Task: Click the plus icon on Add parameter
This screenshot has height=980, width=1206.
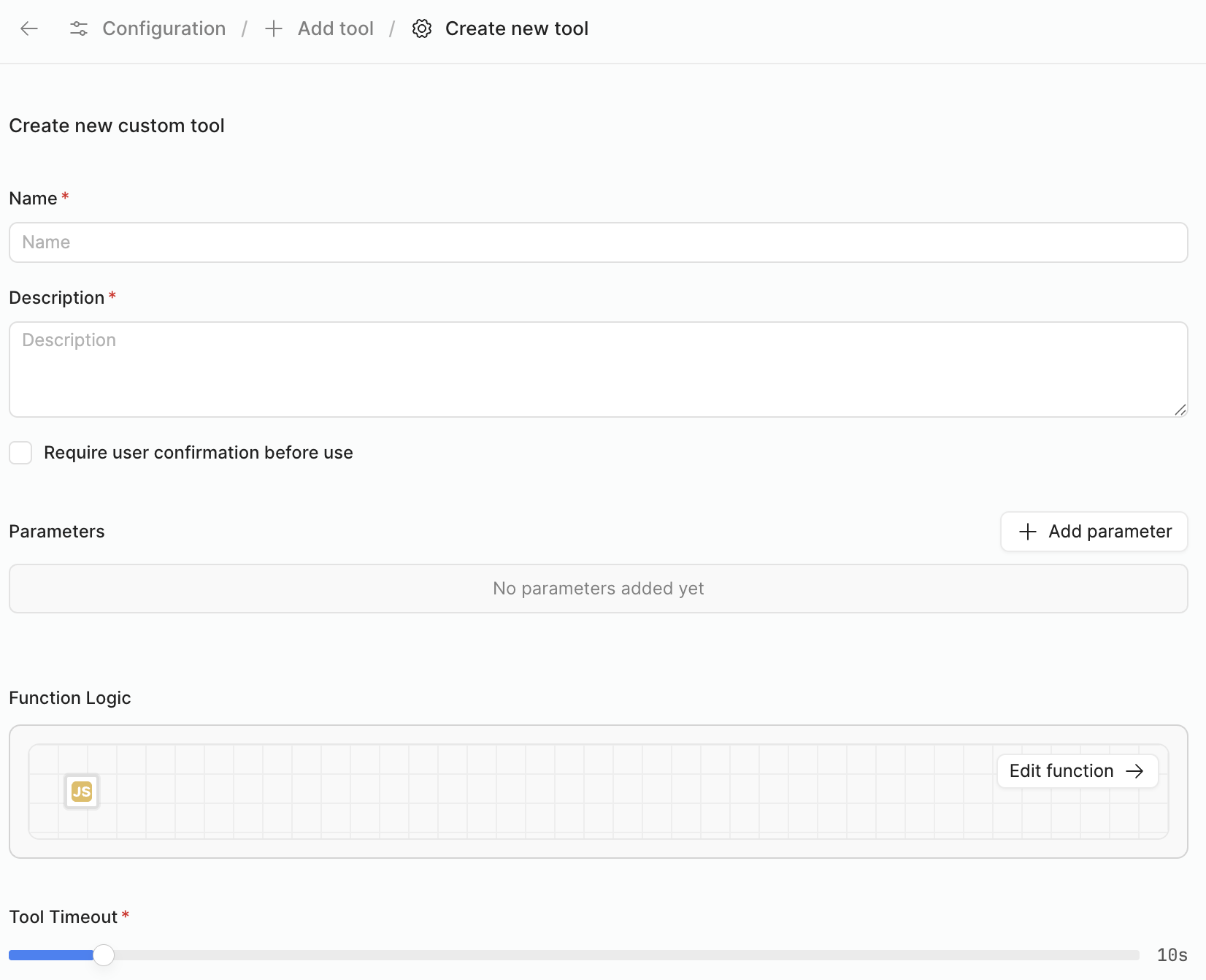Action: (1027, 532)
